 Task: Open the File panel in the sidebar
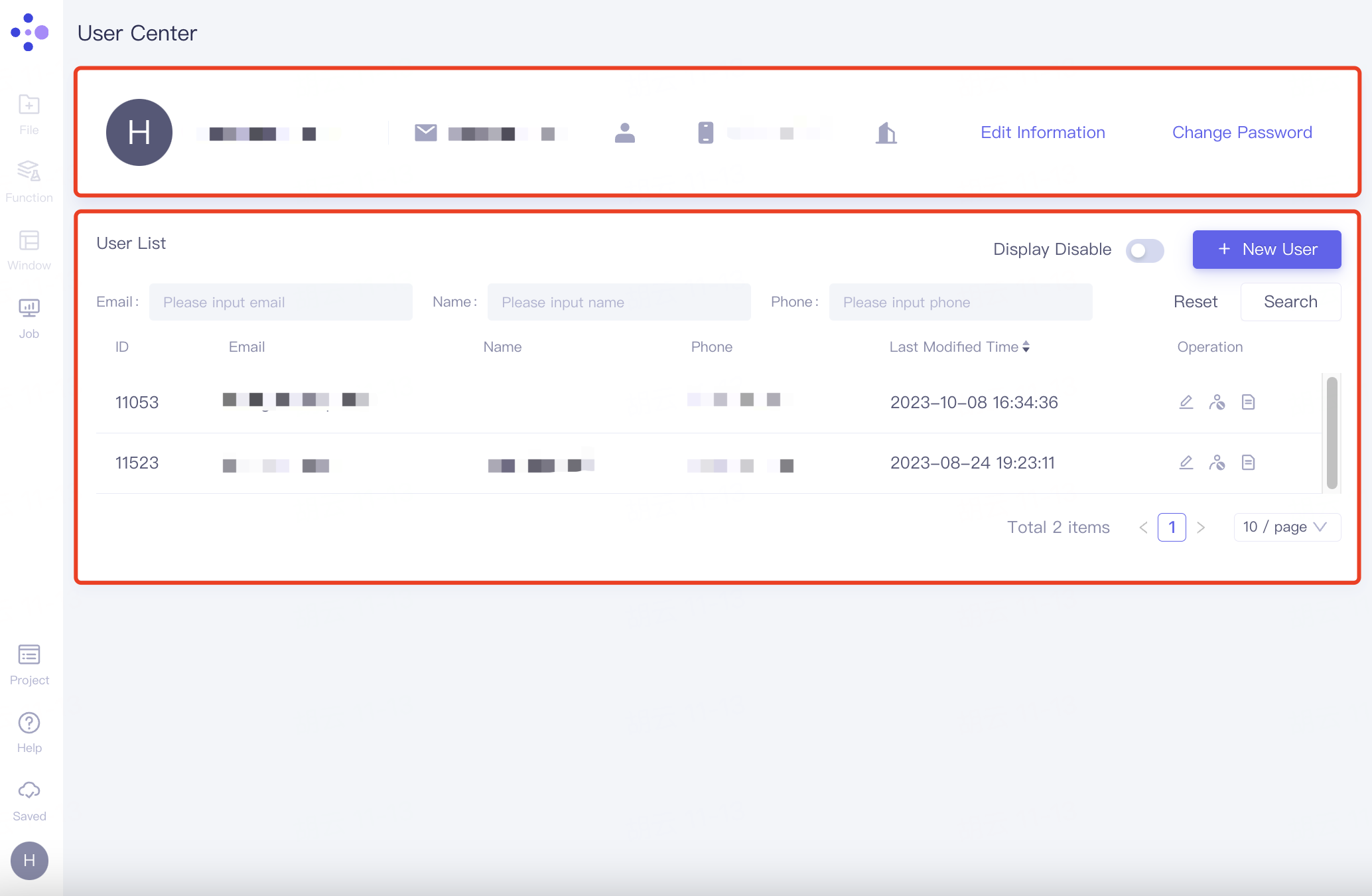29,113
